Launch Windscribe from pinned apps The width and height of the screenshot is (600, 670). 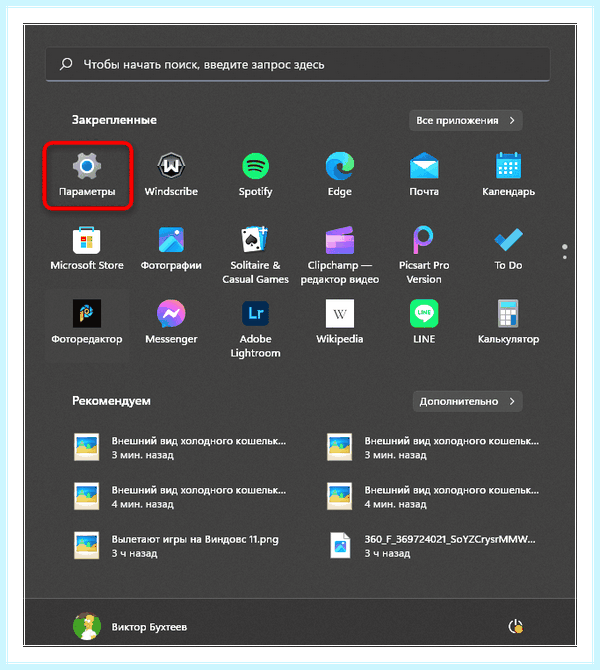171,175
